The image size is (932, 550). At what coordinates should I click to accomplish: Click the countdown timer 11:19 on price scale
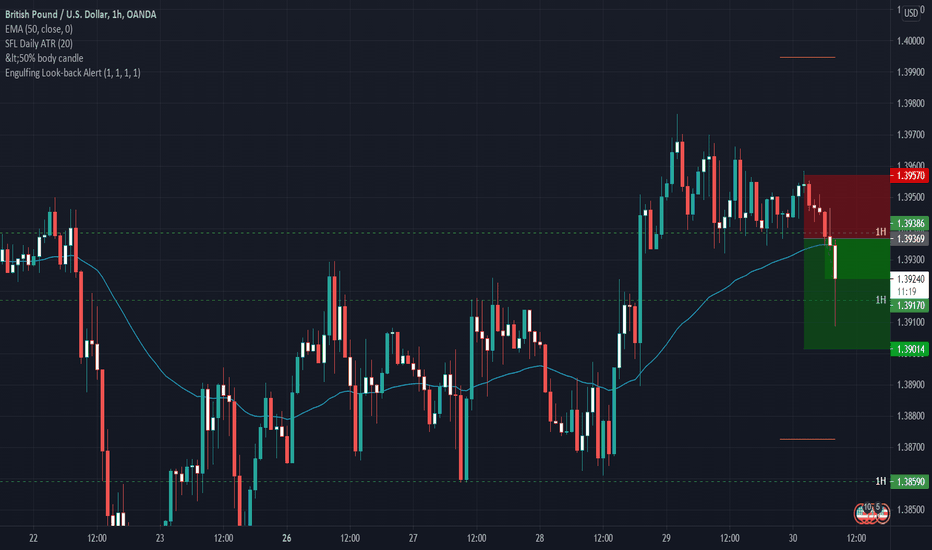906,291
